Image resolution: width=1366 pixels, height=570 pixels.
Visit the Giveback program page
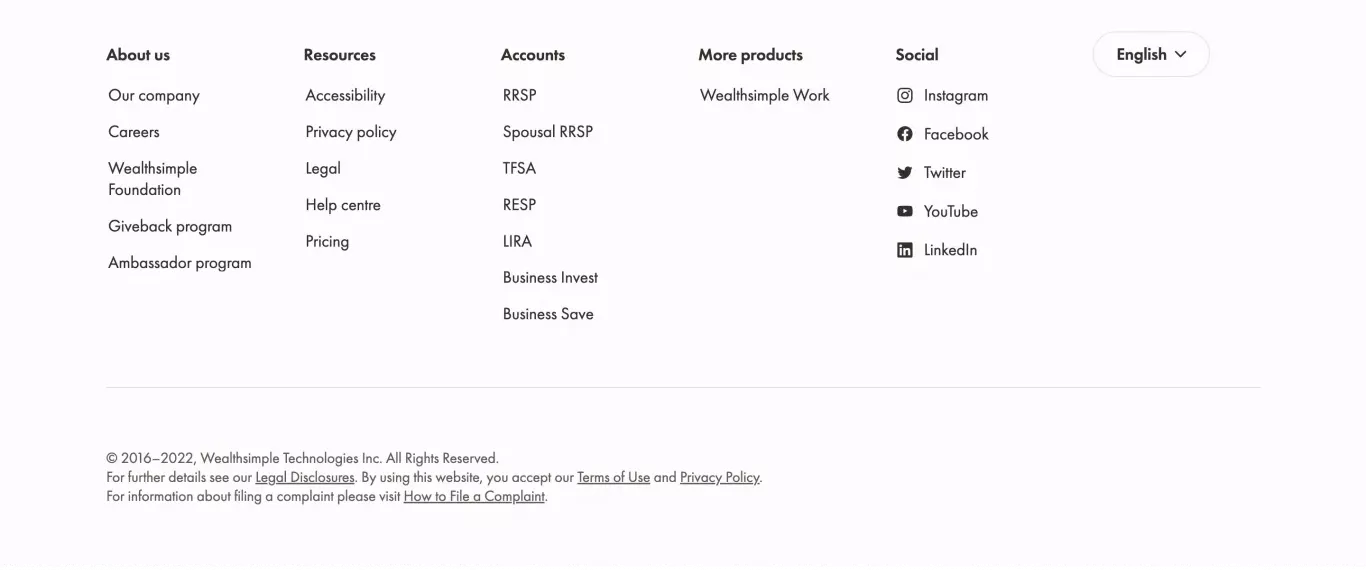point(170,226)
